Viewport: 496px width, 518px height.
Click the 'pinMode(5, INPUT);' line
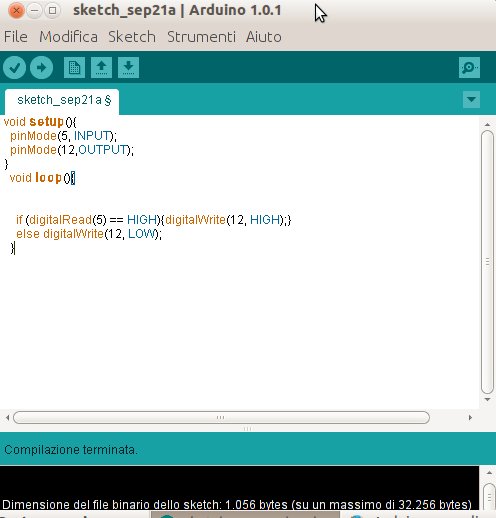pos(63,136)
